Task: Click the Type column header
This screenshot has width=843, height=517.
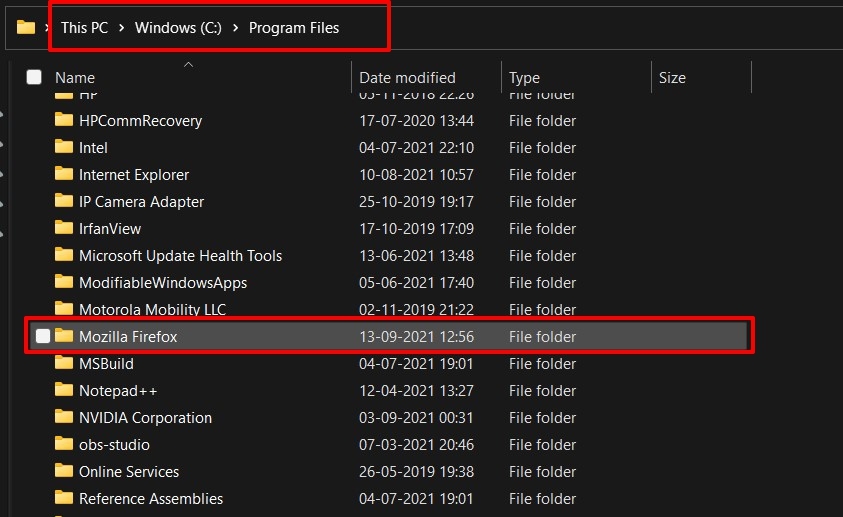Action: [x=524, y=77]
